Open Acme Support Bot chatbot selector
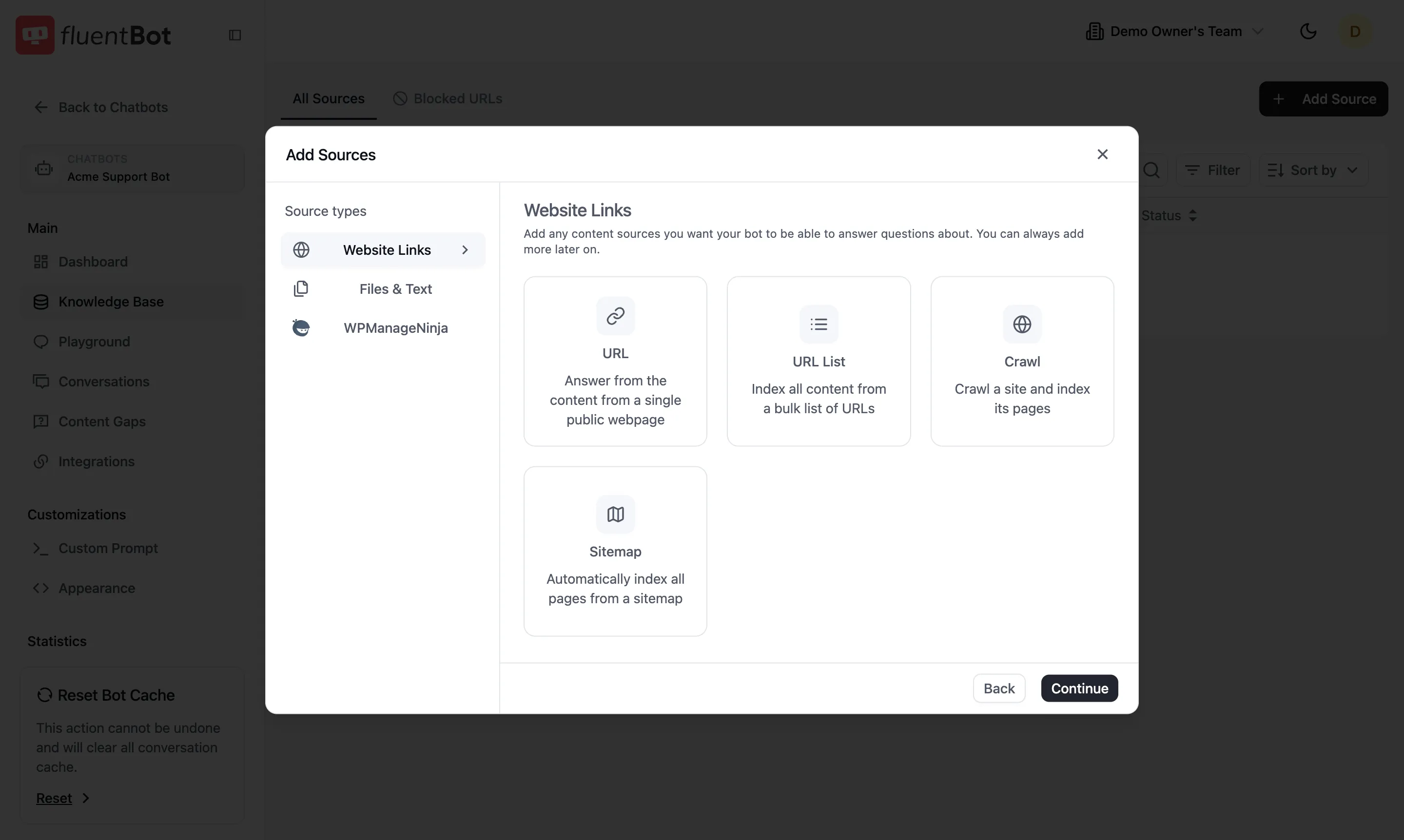 click(132, 169)
